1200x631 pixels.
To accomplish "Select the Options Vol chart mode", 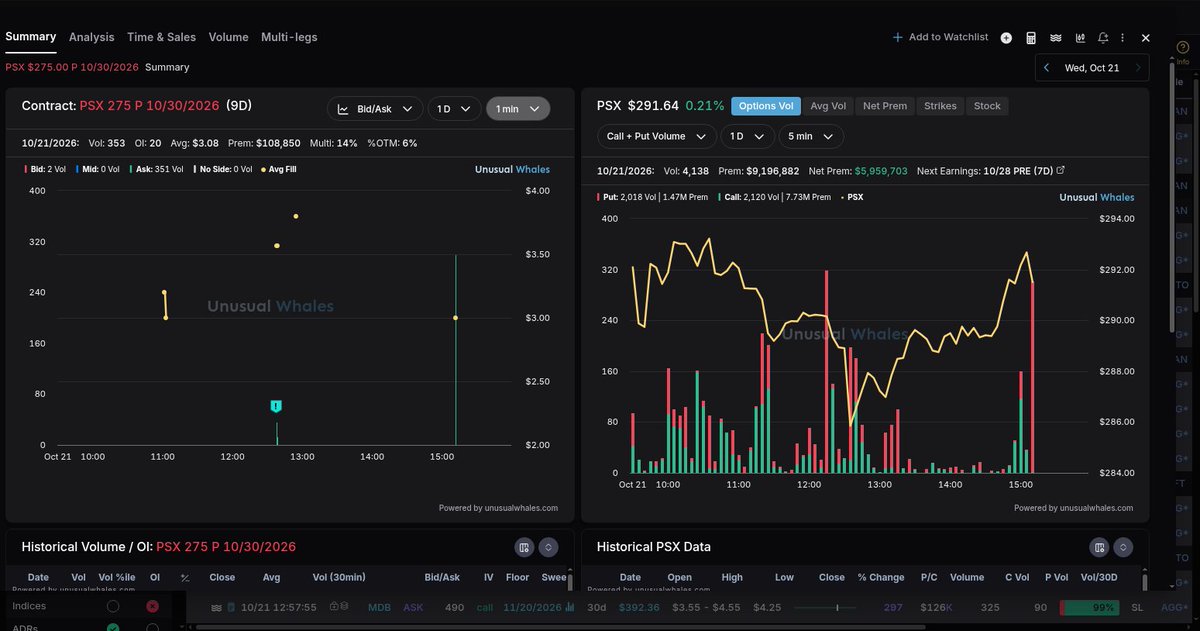I will (x=765, y=106).
